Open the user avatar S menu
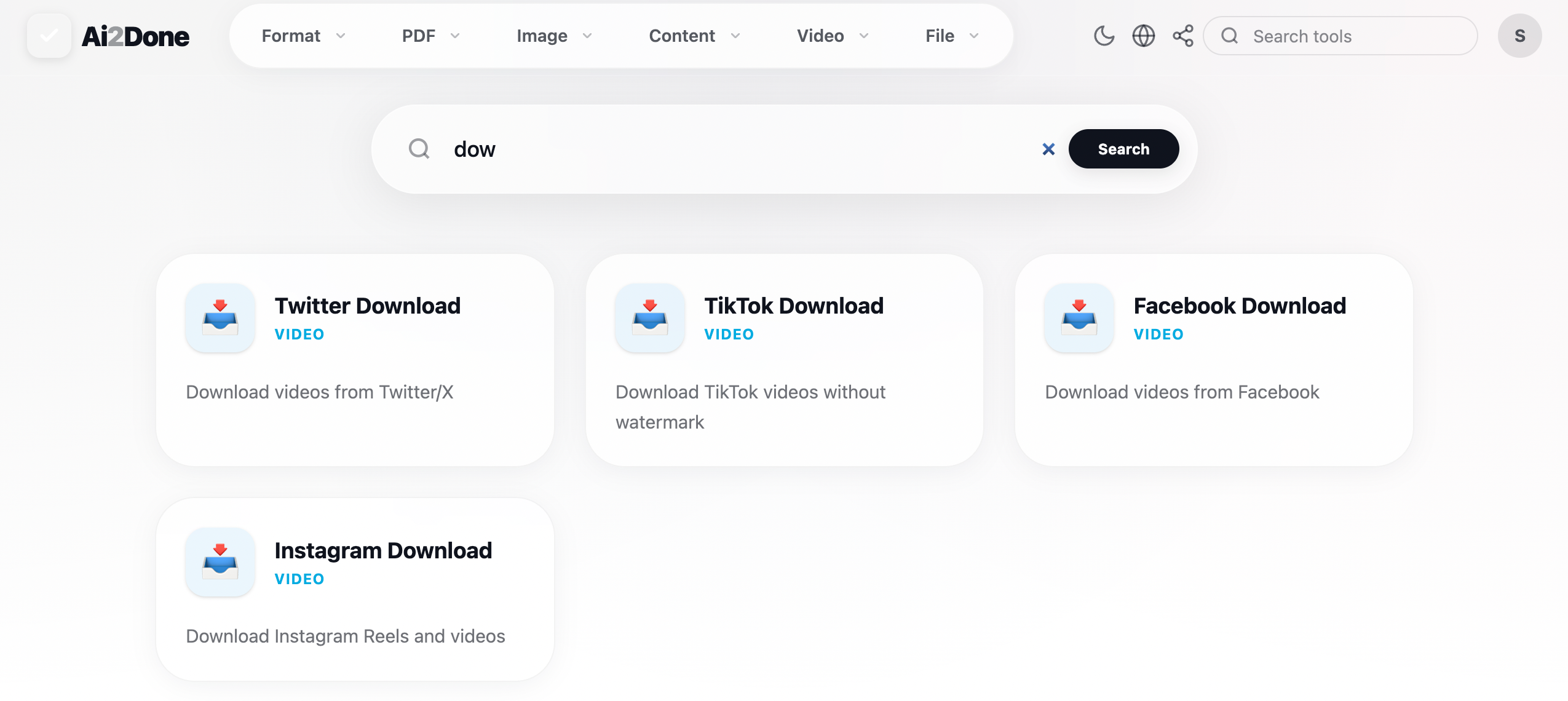Screen dimensions: 1568x701 (x=1519, y=36)
